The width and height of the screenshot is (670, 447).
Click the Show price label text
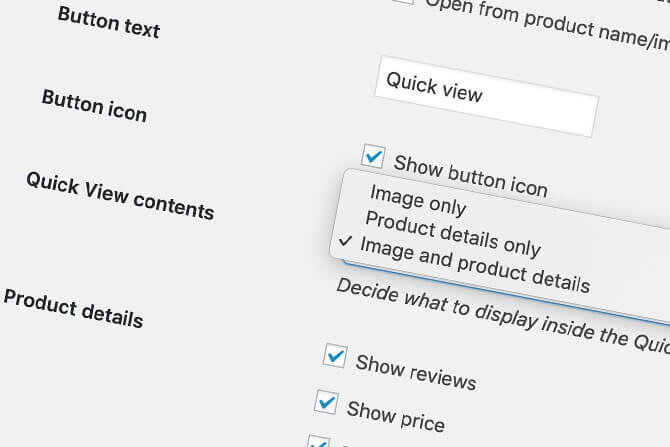(395, 415)
